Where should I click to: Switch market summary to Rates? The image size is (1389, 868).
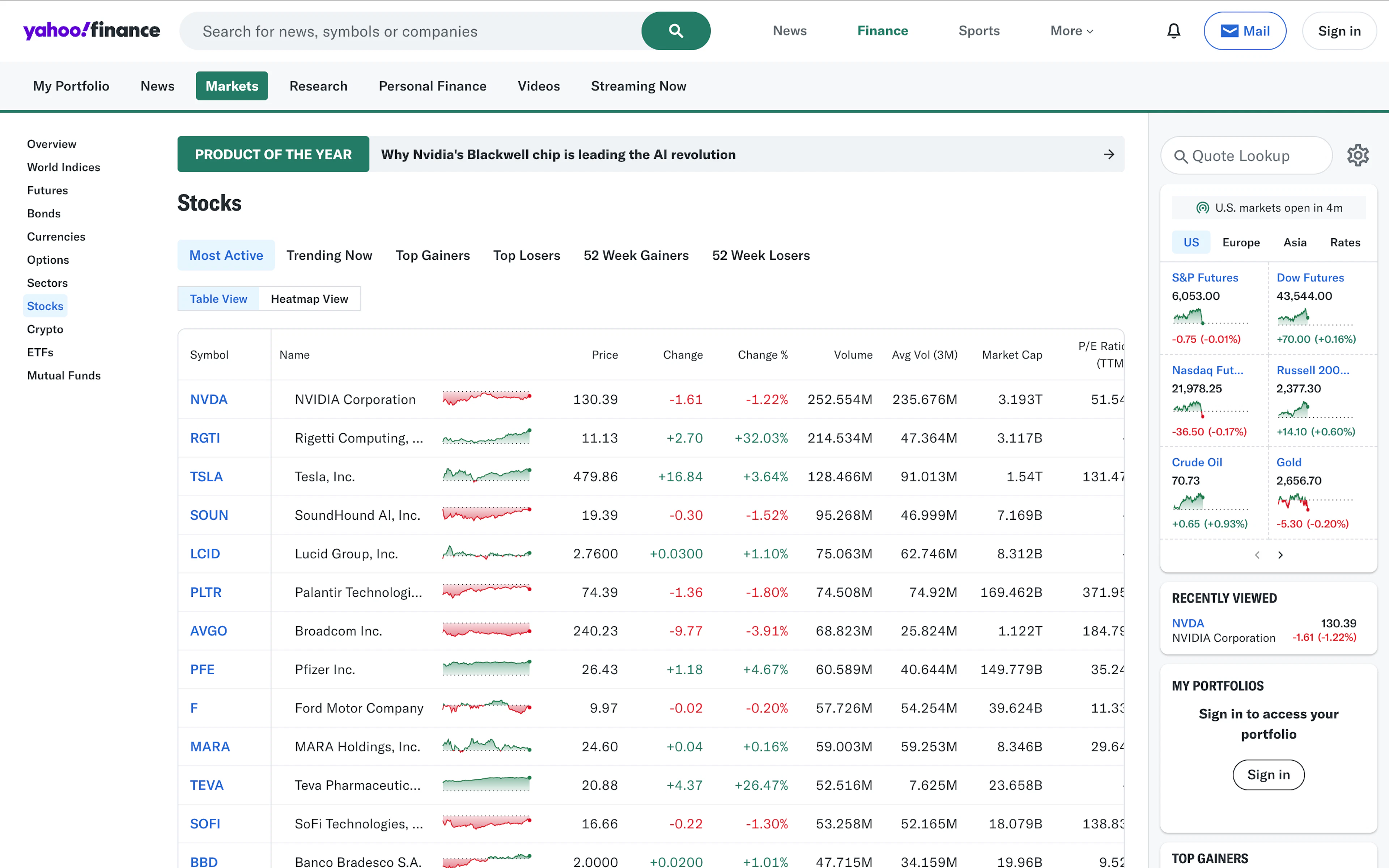[x=1345, y=242]
